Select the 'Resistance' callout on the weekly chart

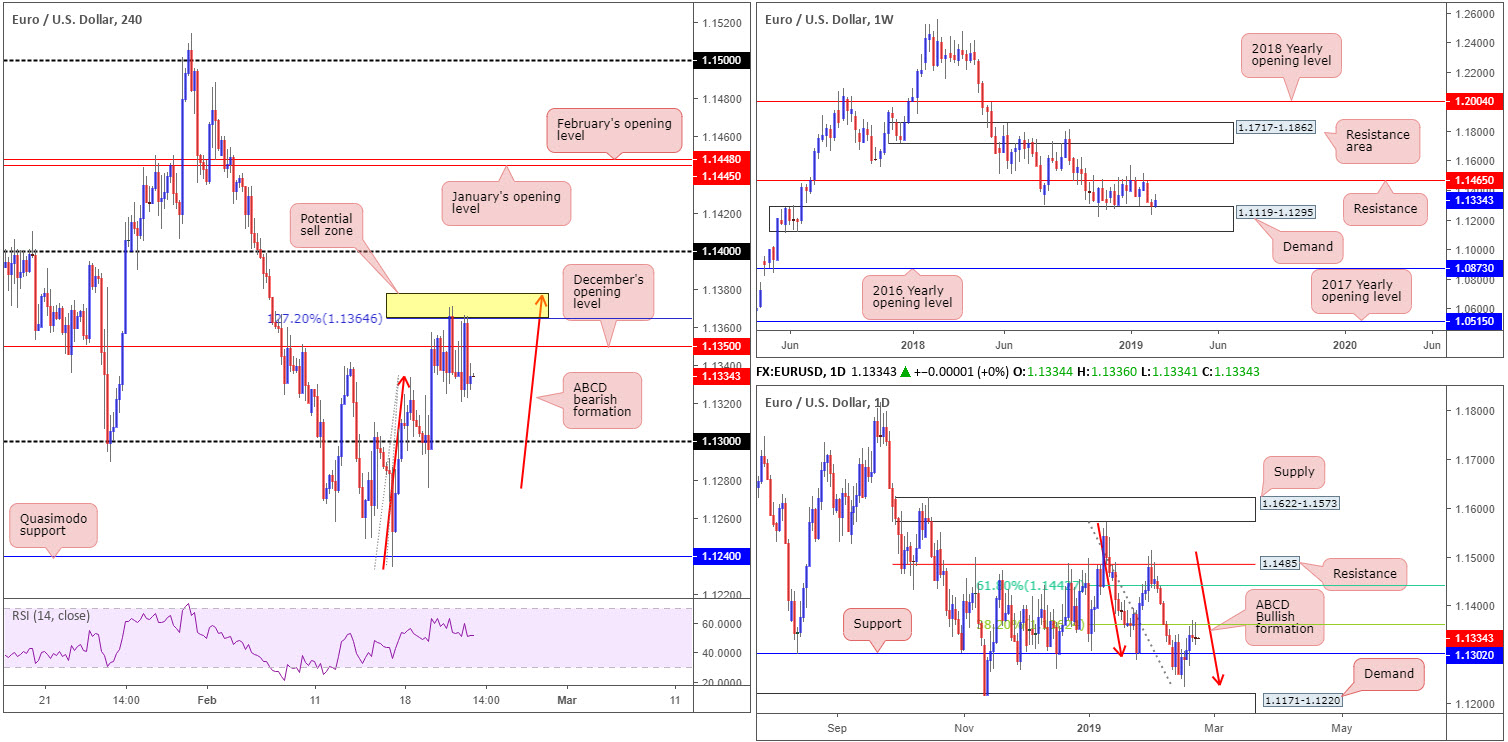(x=1384, y=209)
